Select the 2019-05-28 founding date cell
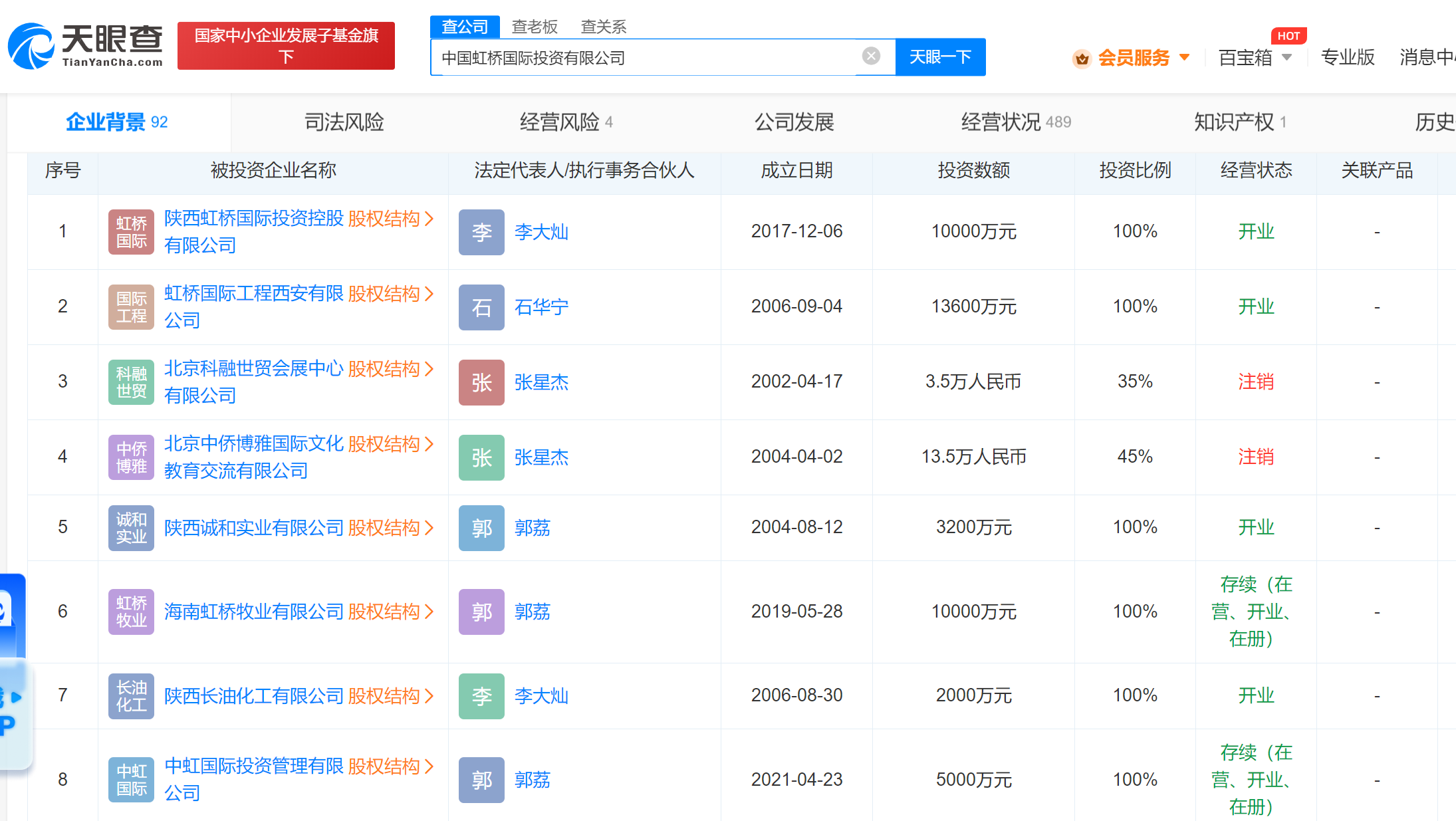The image size is (1456, 821). 796,612
